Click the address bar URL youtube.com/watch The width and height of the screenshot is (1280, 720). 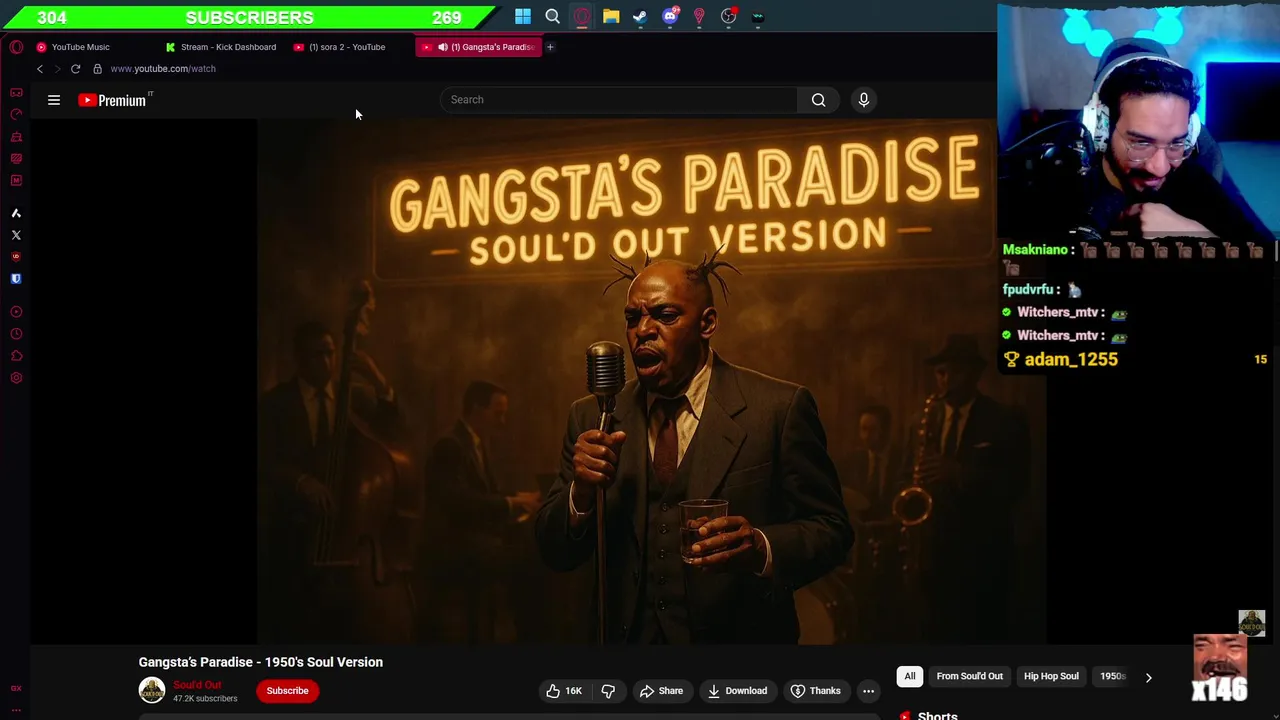[163, 69]
